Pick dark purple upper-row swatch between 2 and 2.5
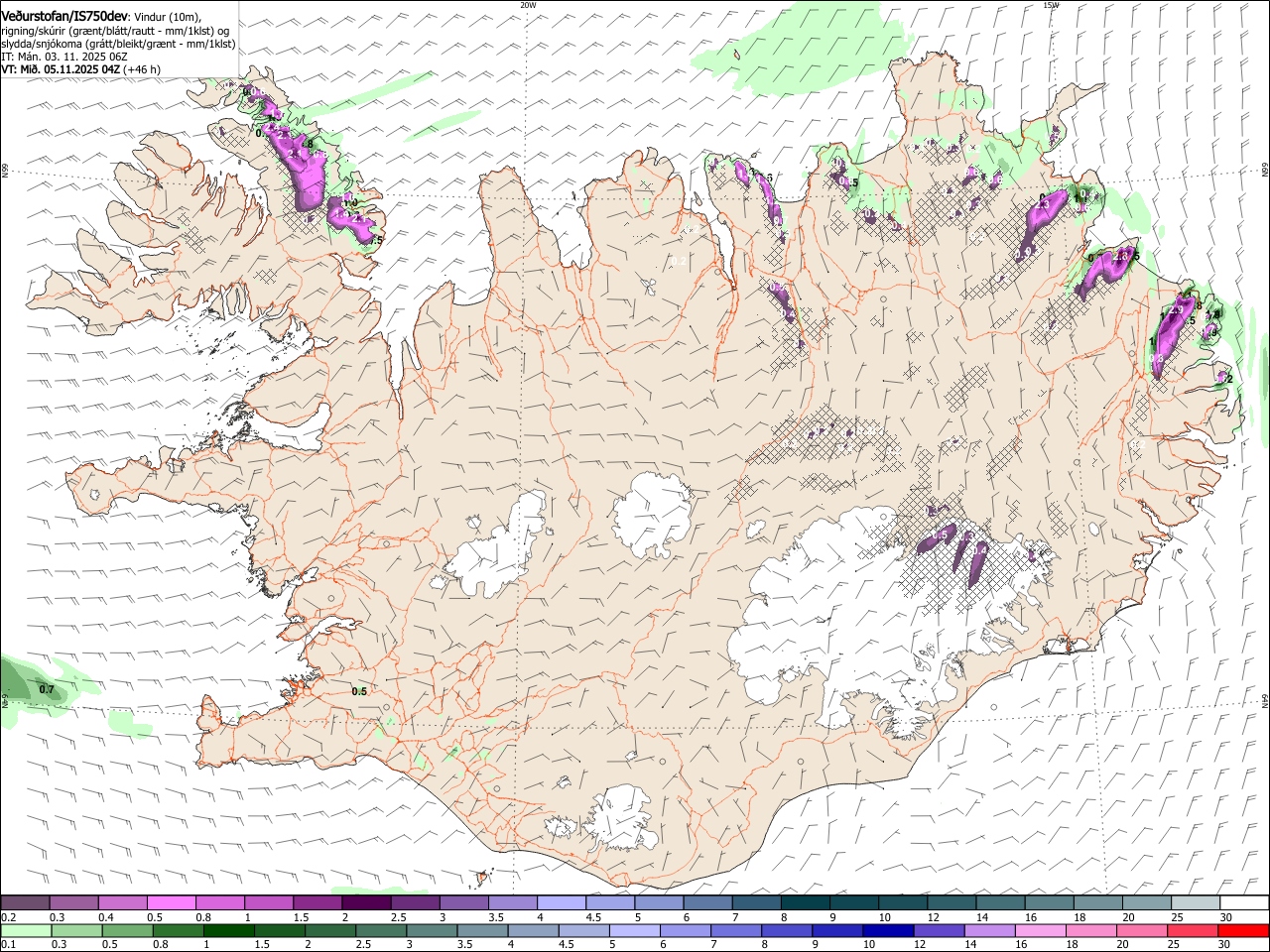Image resolution: width=1270 pixels, height=952 pixels. pos(365,903)
